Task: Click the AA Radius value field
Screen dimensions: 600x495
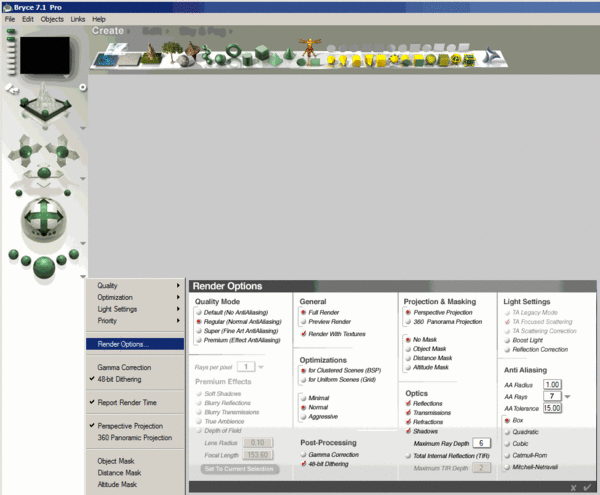Action: coord(552,384)
